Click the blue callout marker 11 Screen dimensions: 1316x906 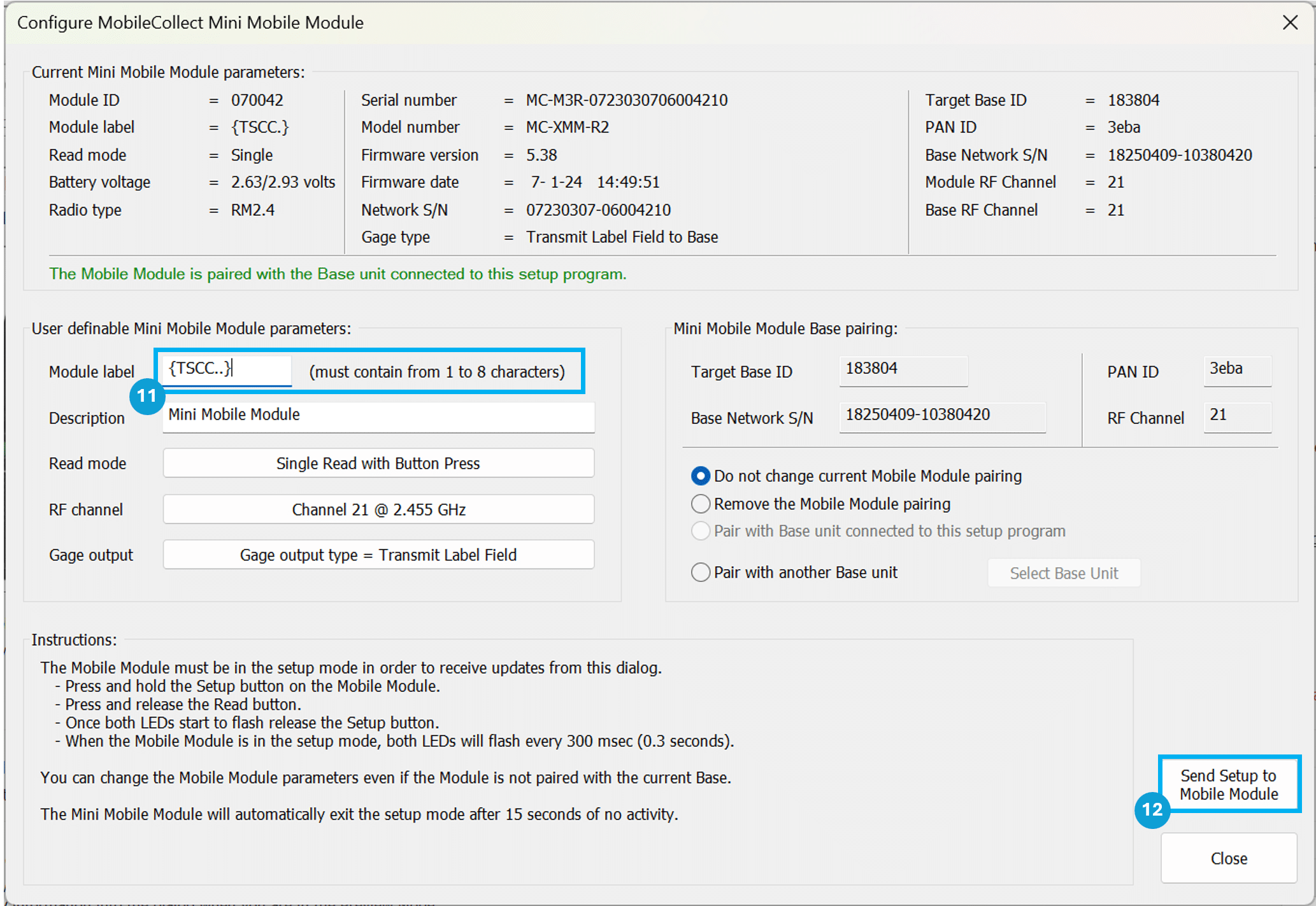(147, 395)
